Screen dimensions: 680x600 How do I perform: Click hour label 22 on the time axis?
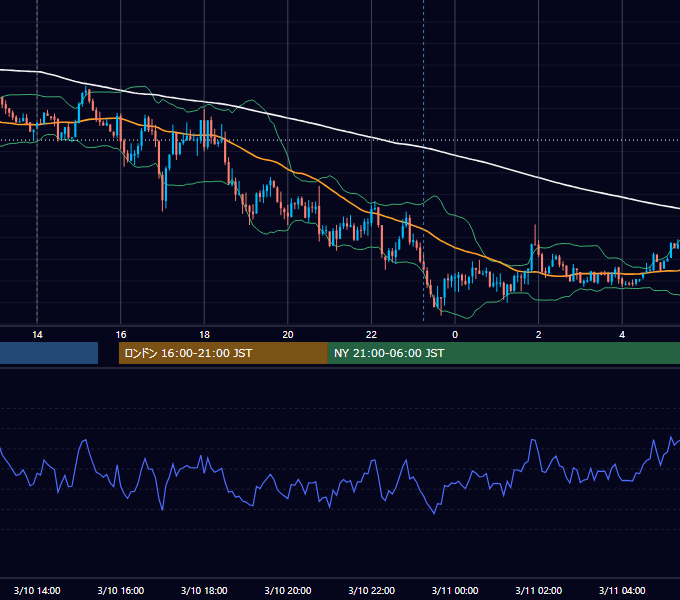371,335
